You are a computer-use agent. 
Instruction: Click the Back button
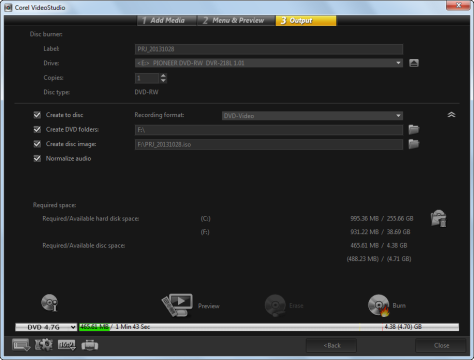(331, 346)
